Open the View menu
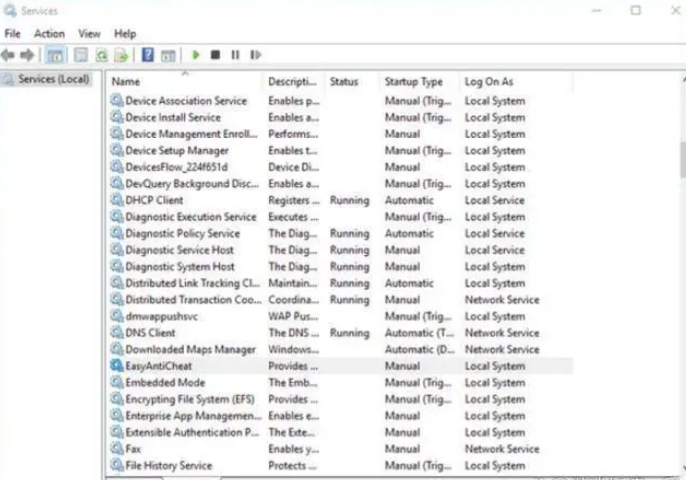Screen dimensions: 686x480 coord(89,33)
